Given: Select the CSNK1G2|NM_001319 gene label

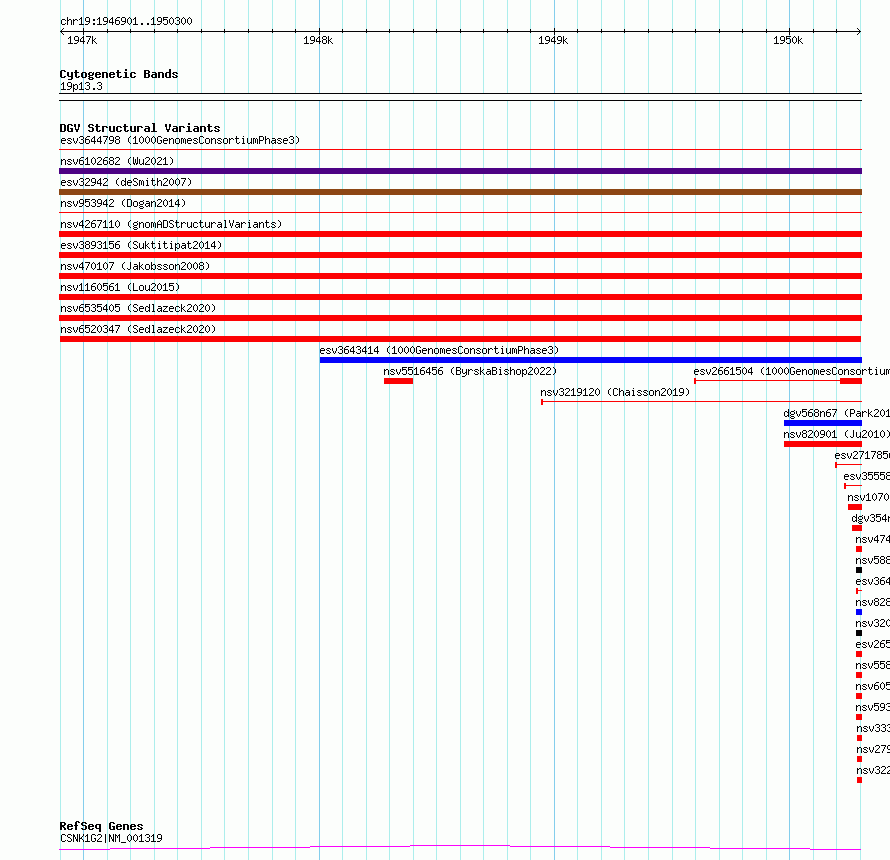Looking at the screenshot, I should pos(111,838).
